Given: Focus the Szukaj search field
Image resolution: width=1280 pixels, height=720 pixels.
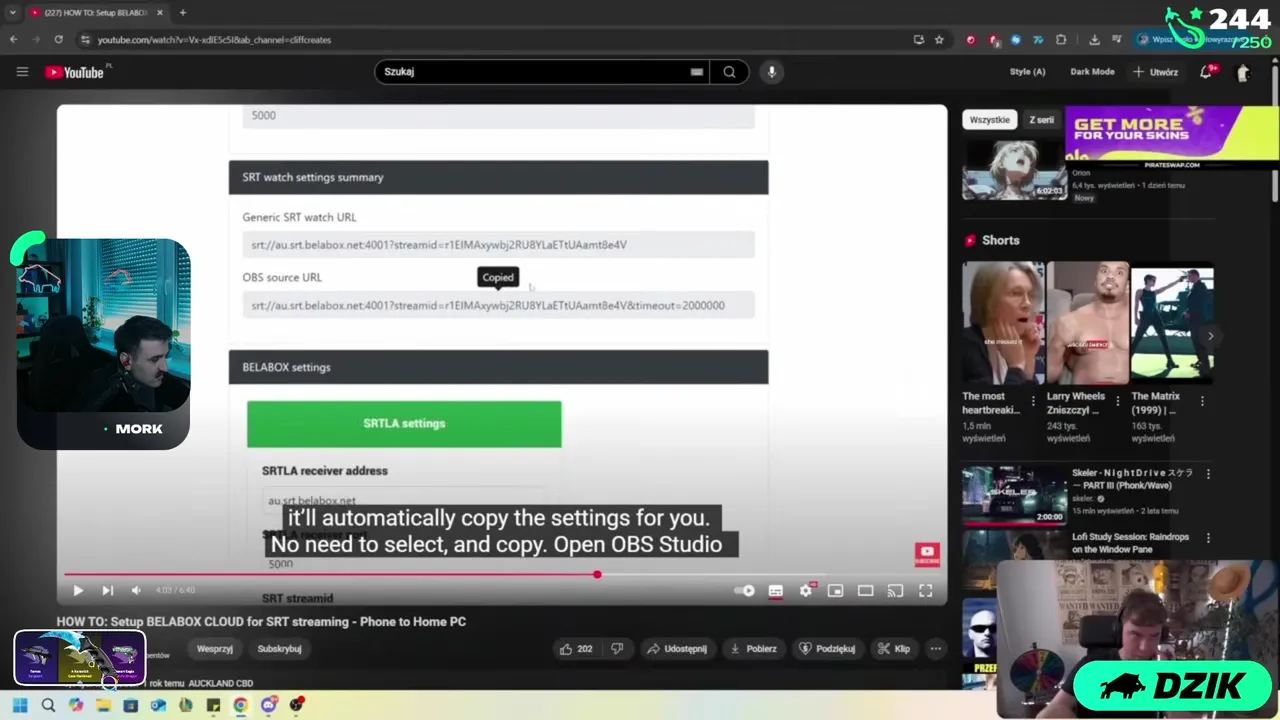Looking at the screenshot, I should (x=535, y=72).
